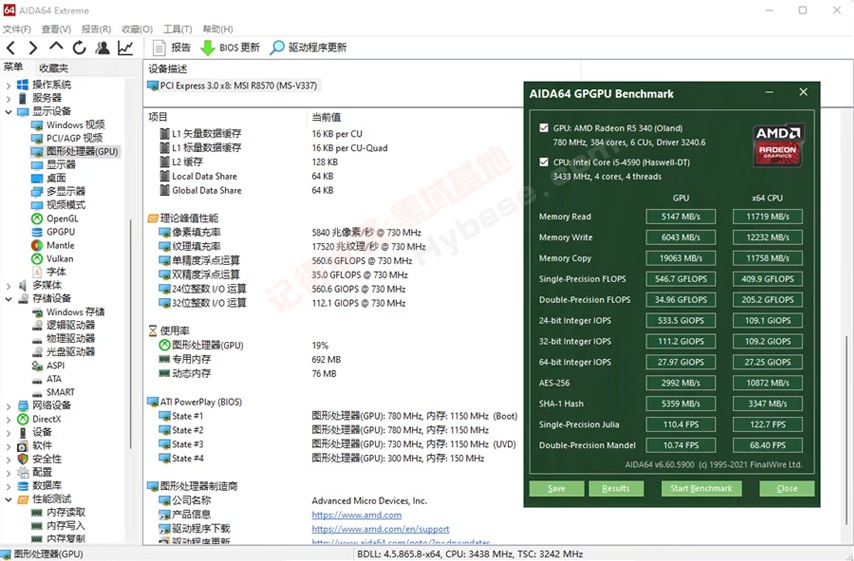Select the Vulkan item in the tree

[59, 258]
